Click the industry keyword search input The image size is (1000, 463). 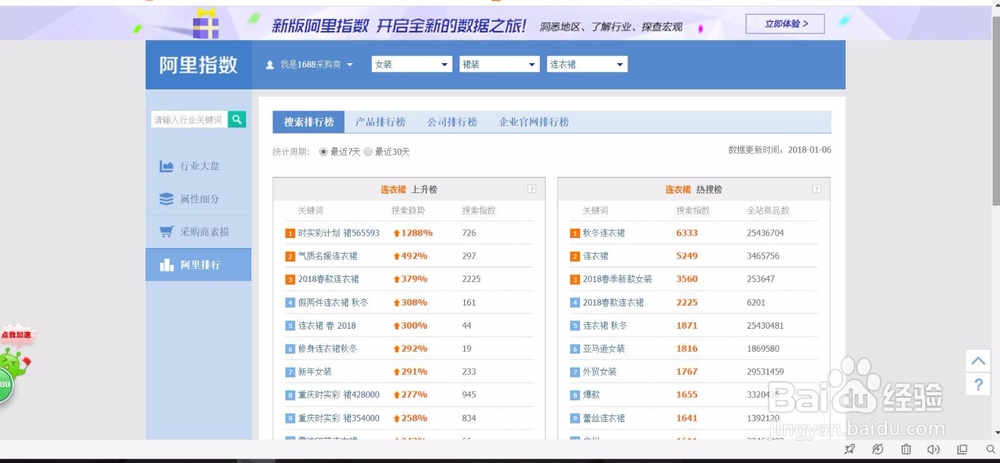(x=189, y=119)
